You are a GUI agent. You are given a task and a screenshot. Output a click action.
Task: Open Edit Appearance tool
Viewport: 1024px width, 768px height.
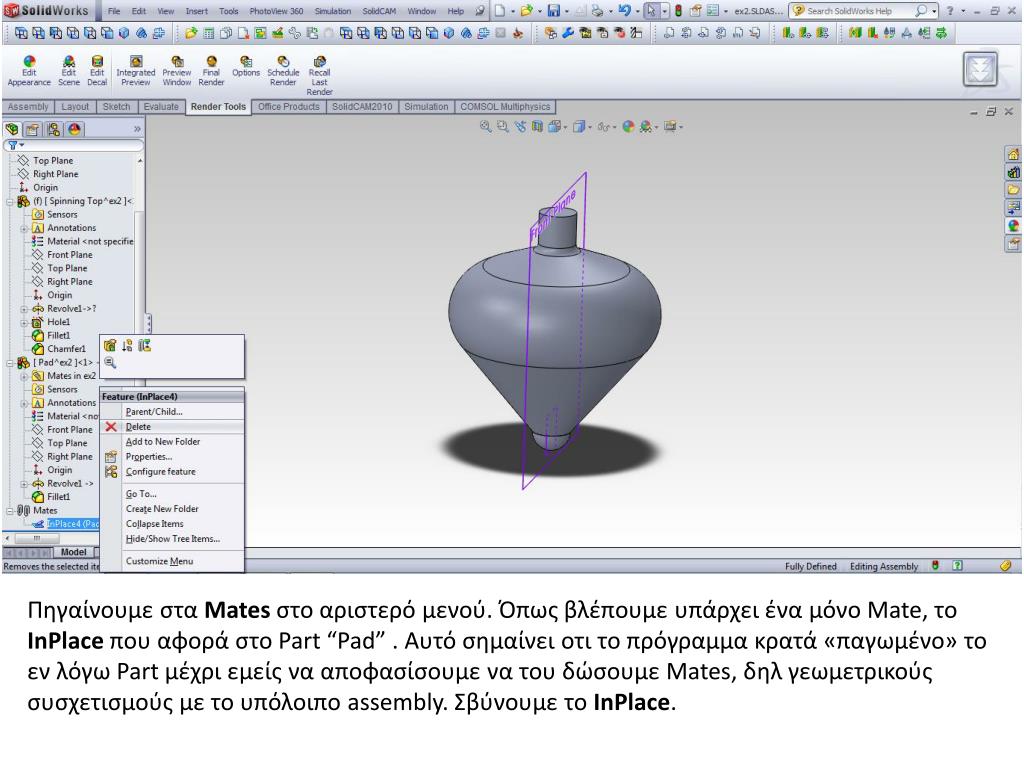pos(29,71)
